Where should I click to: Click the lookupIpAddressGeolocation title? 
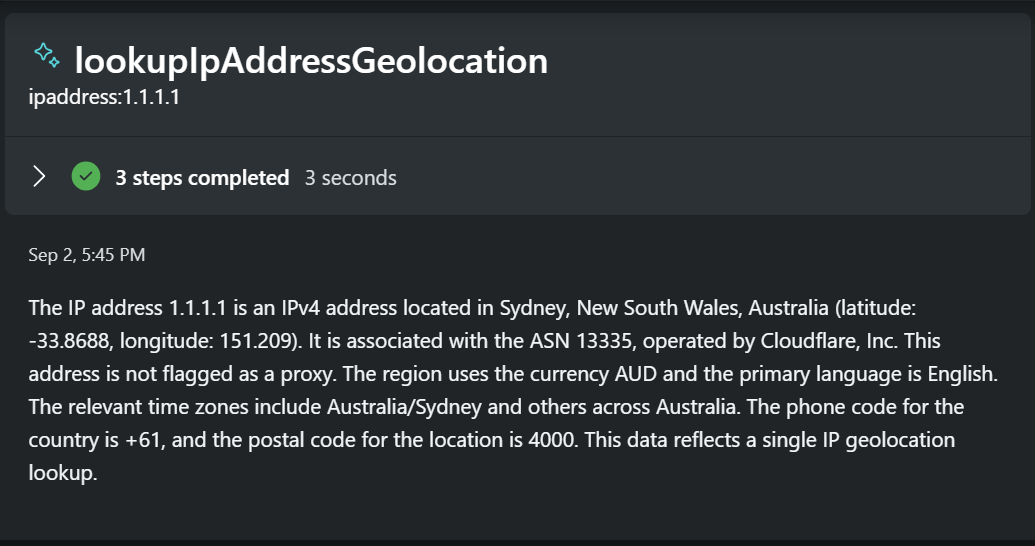coord(311,61)
